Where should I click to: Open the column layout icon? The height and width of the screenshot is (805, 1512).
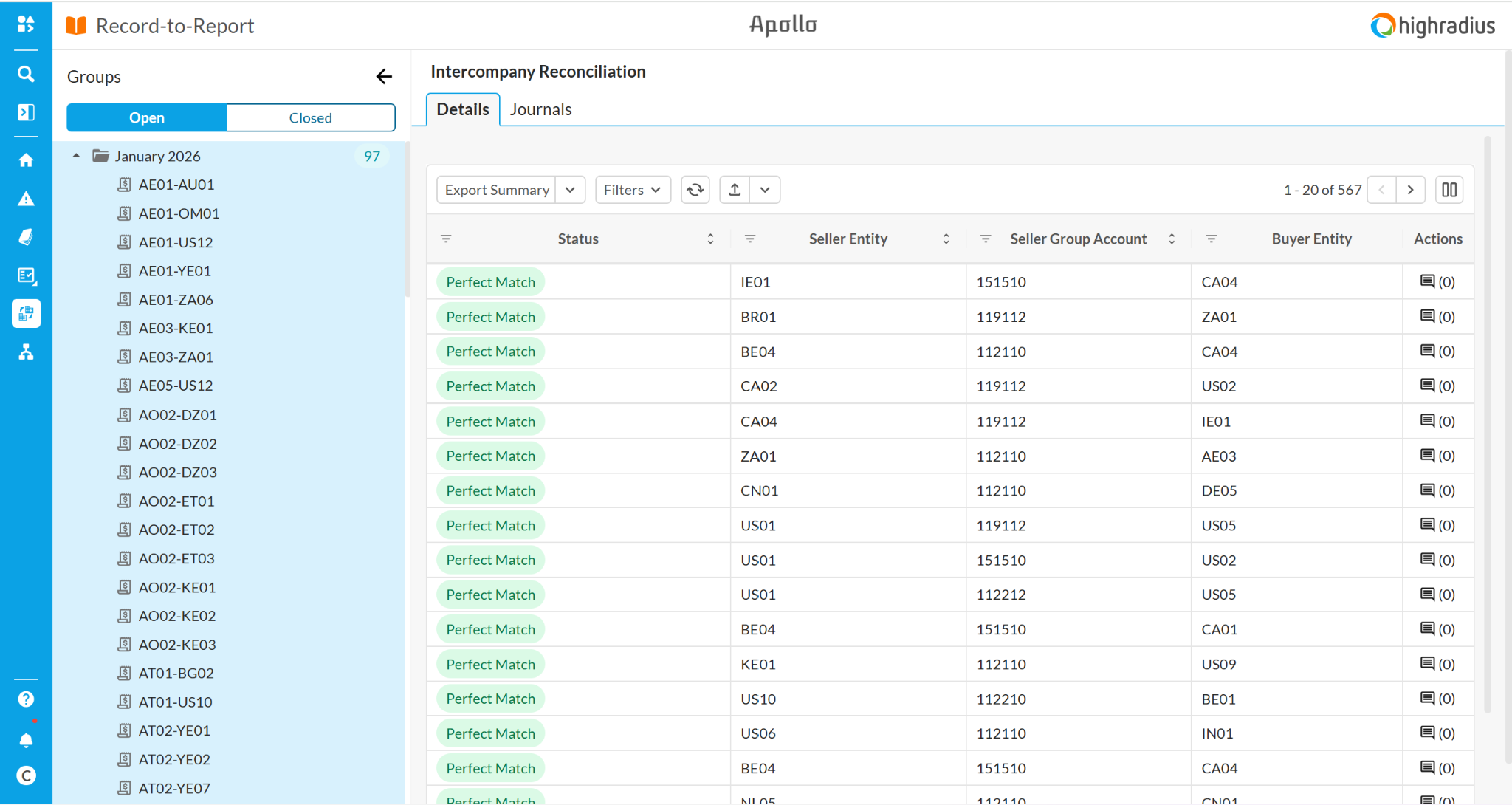[1449, 190]
